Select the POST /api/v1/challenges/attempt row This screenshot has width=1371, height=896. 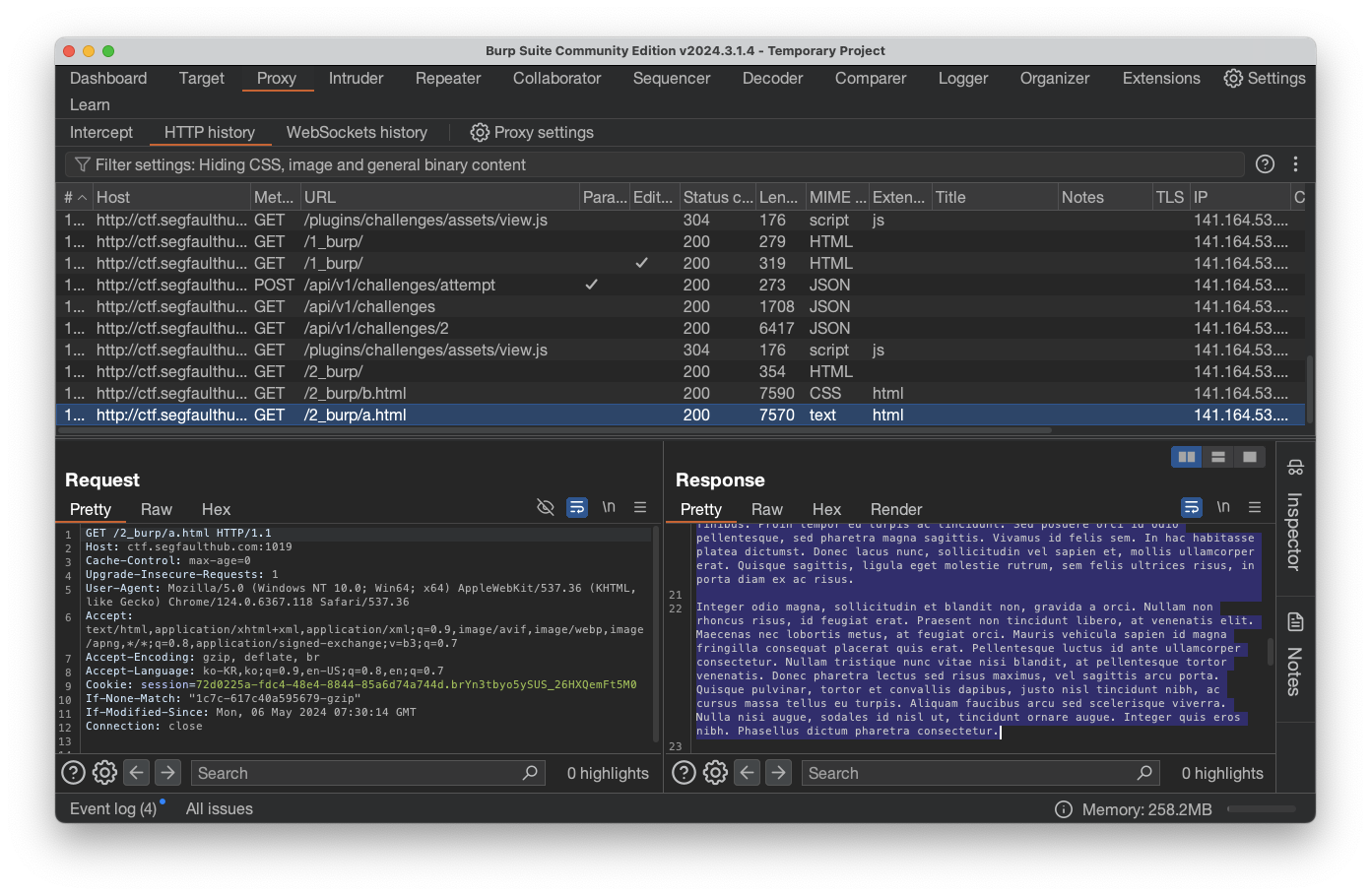tap(682, 285)
